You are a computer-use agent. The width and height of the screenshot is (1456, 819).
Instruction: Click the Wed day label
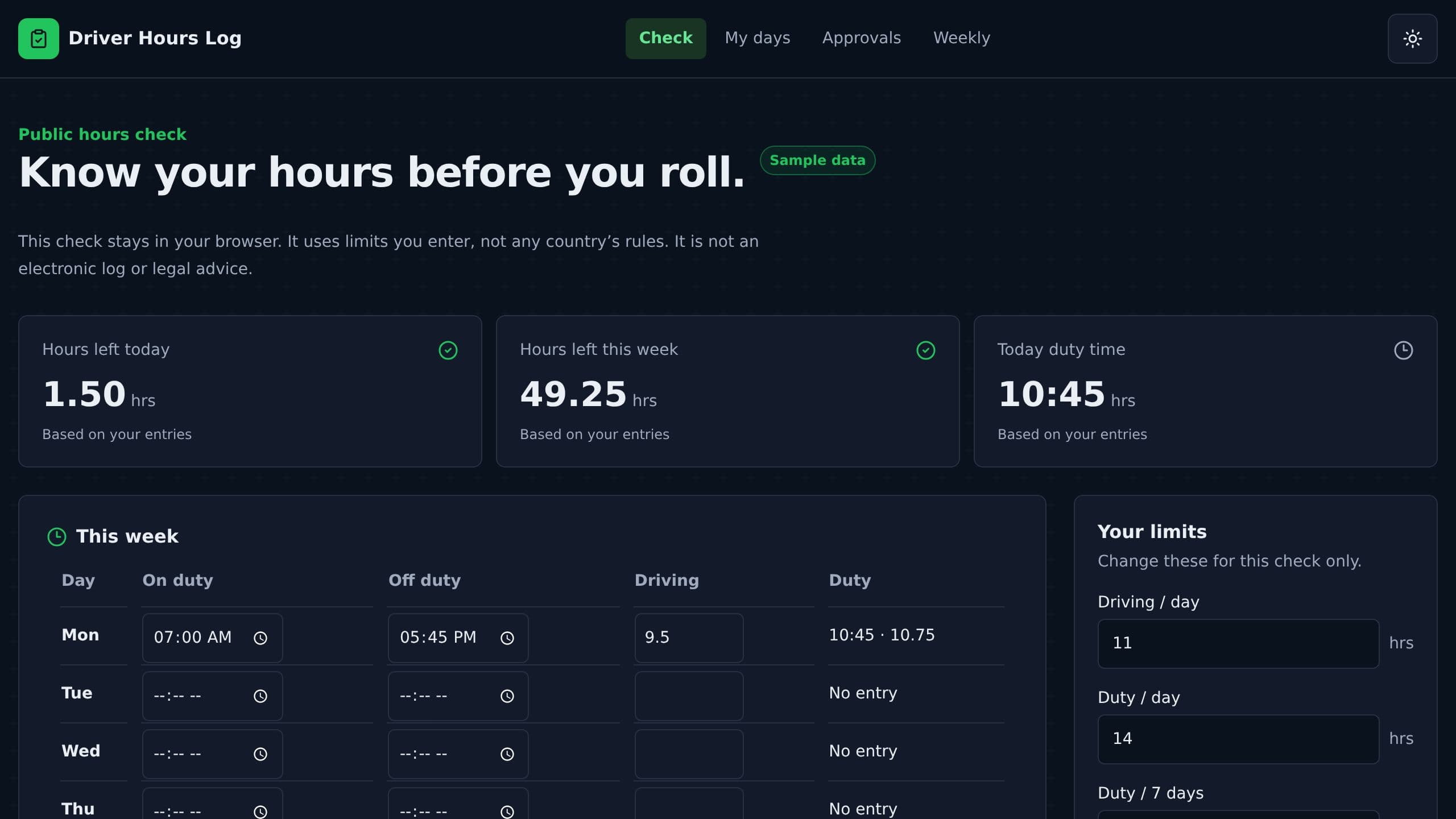81,751
